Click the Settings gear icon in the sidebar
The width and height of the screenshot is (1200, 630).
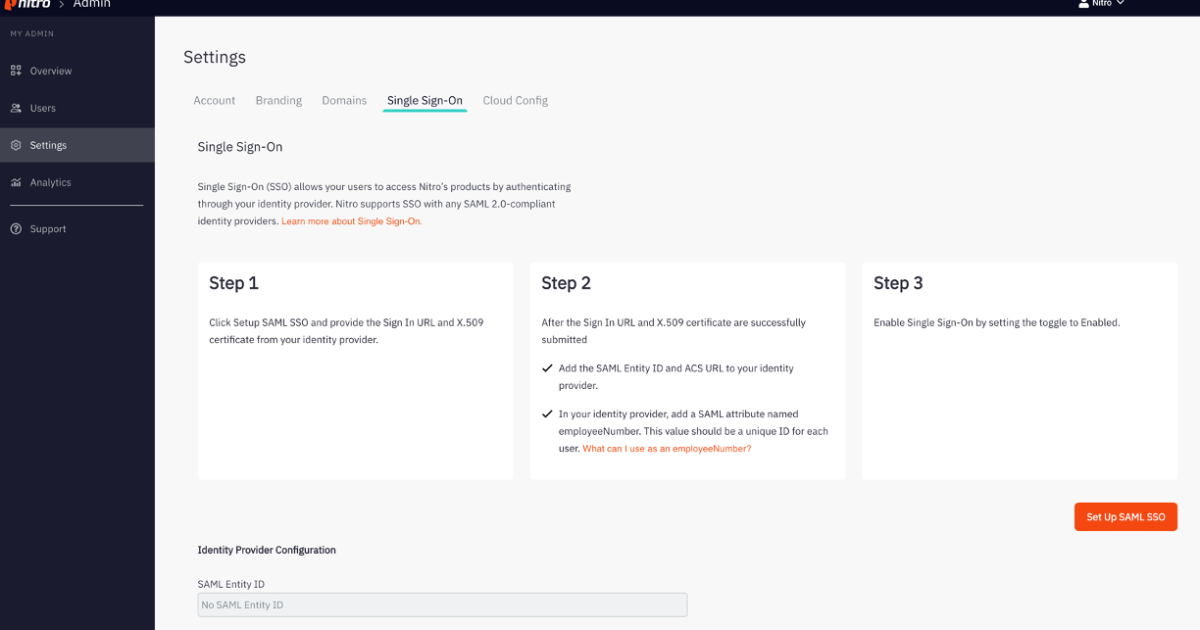[x=17, y=144]
